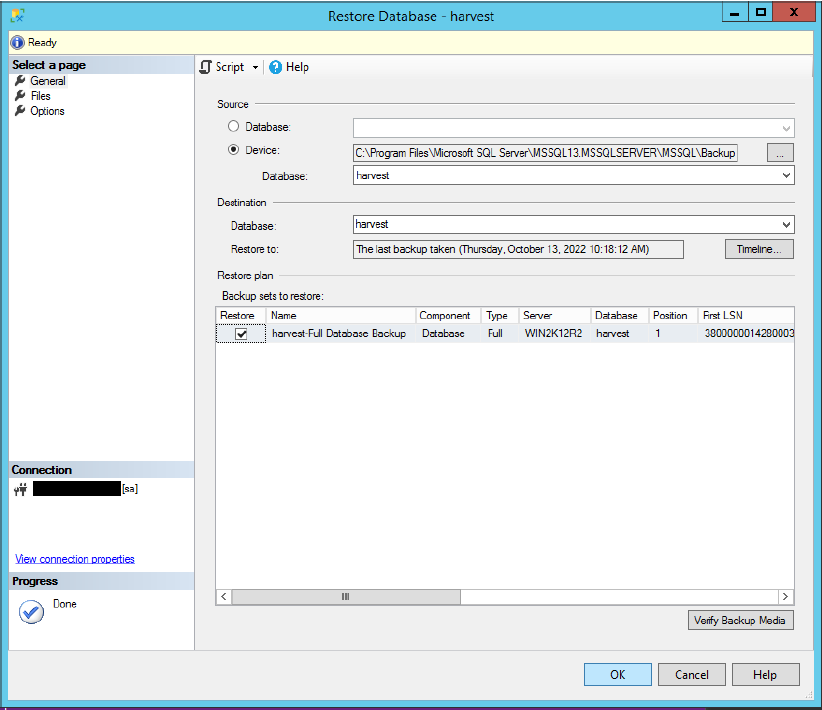This screenshot has height=710, width=822.
Task: Select harvest-Full Database Backup name cell
Action: 339,334
